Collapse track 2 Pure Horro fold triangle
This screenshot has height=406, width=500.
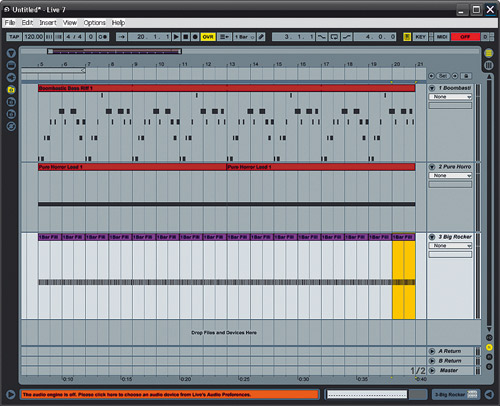click(x=432, y=167)
